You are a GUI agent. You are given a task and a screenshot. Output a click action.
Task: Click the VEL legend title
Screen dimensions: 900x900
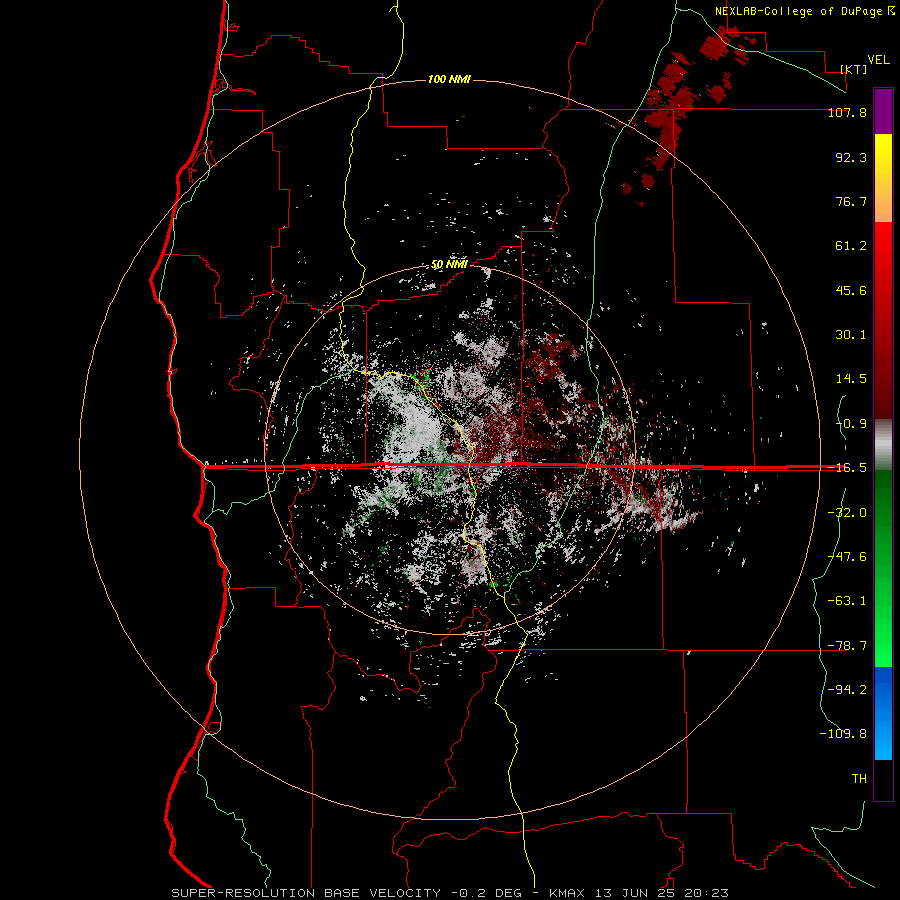click(878, 59)
